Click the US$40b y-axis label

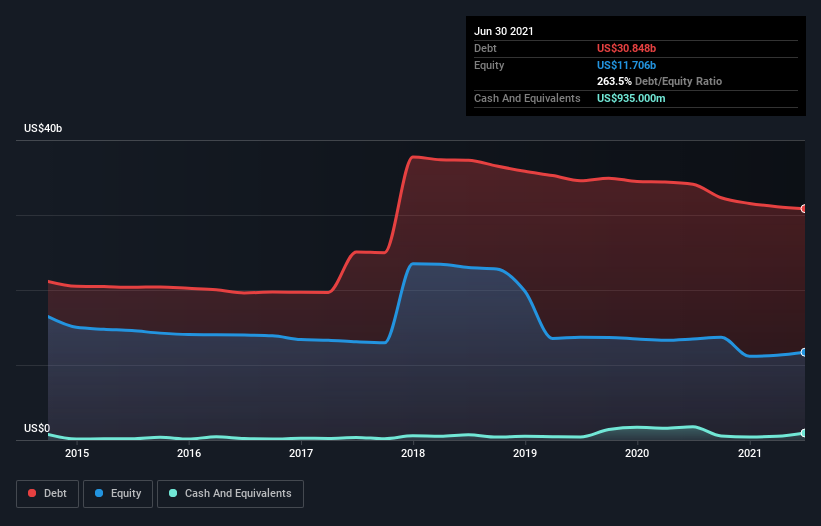(43, 128)
